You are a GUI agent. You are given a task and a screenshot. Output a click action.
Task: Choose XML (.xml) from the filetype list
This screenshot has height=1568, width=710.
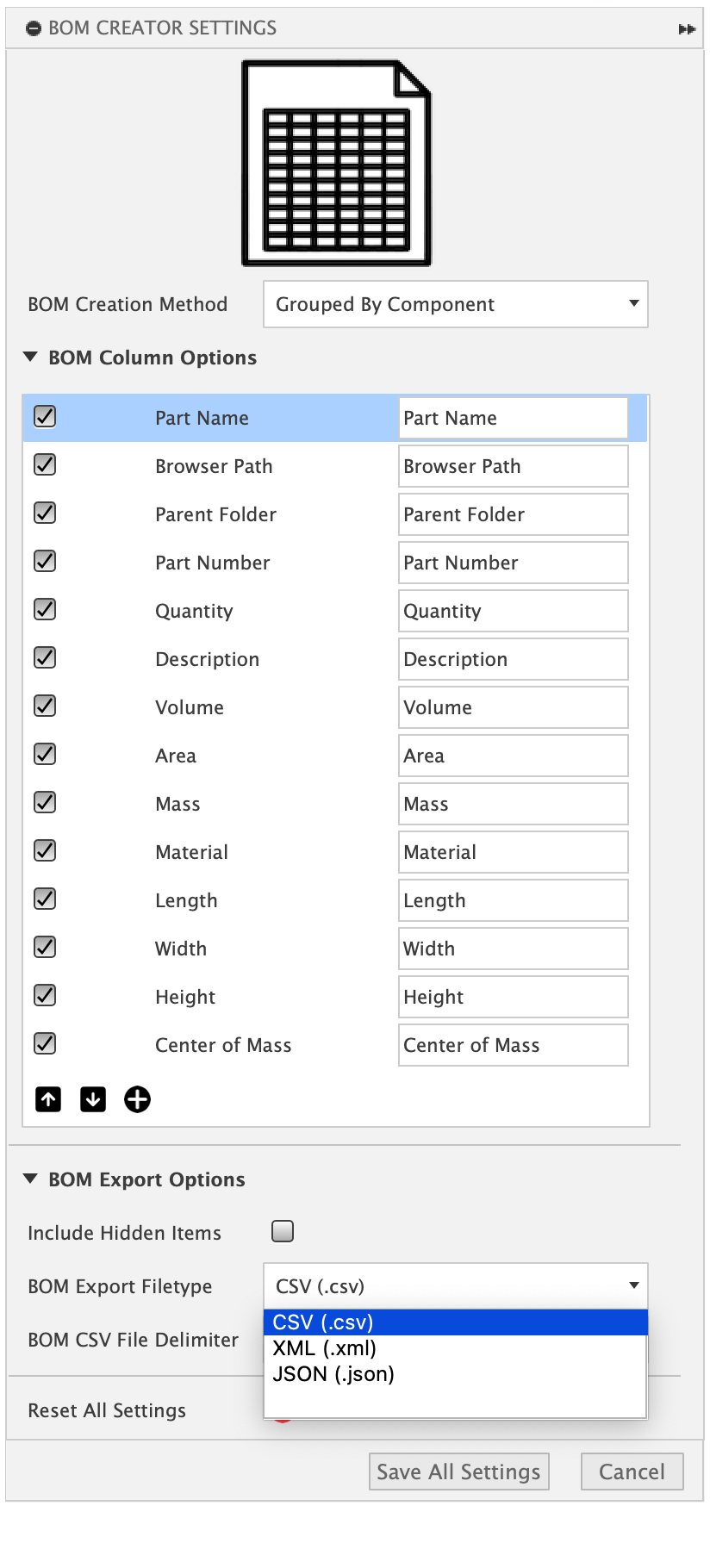point(325,1348)
